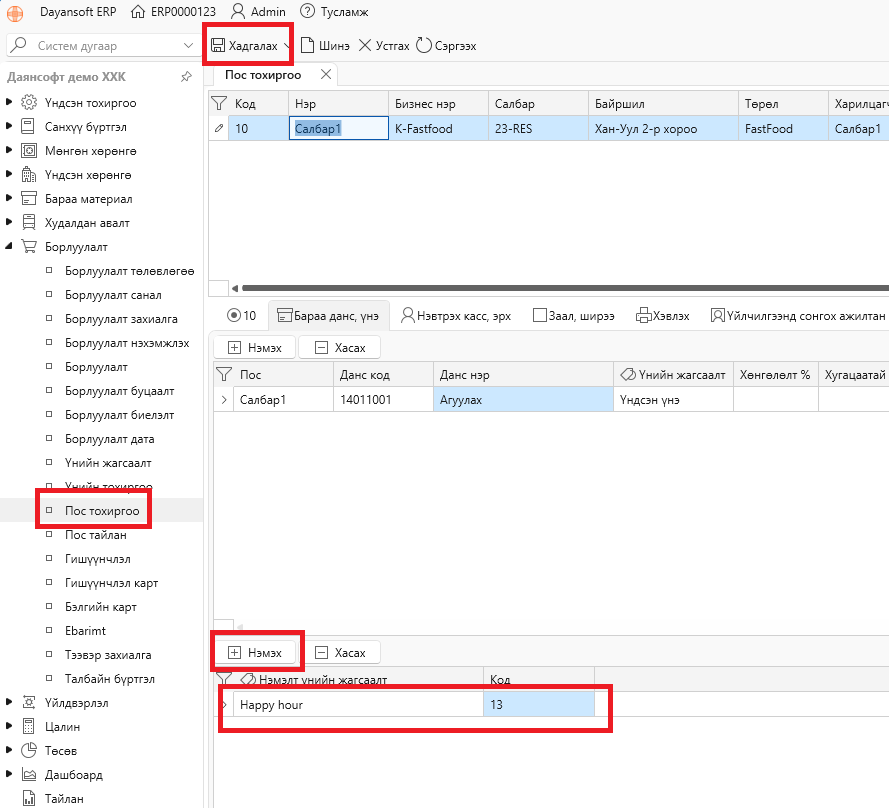Save with Хадгалах button
Image resolution: width=889 pixels, height=808 pixels.
click(x=244, y=45)
